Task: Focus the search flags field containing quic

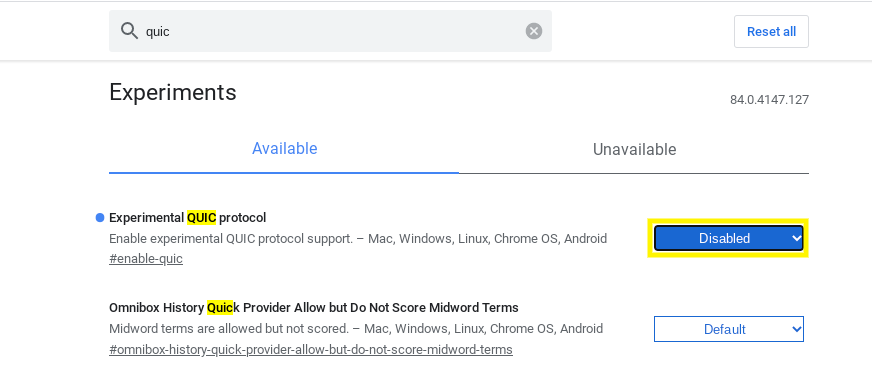Action: pyautogui.click(x=330, y=31)
